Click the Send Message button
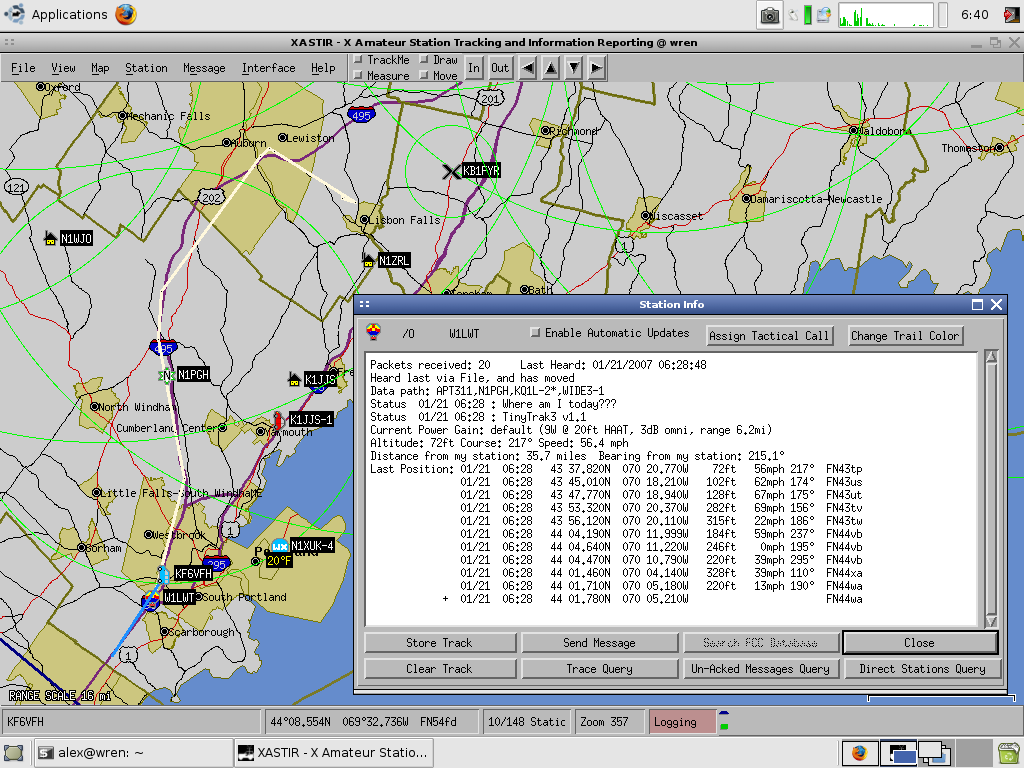 point(600,643)
